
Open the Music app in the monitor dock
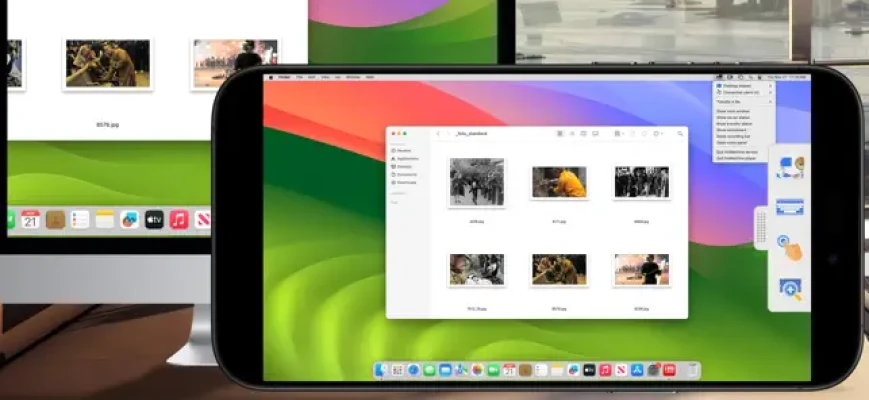click(x=179, y=219)
